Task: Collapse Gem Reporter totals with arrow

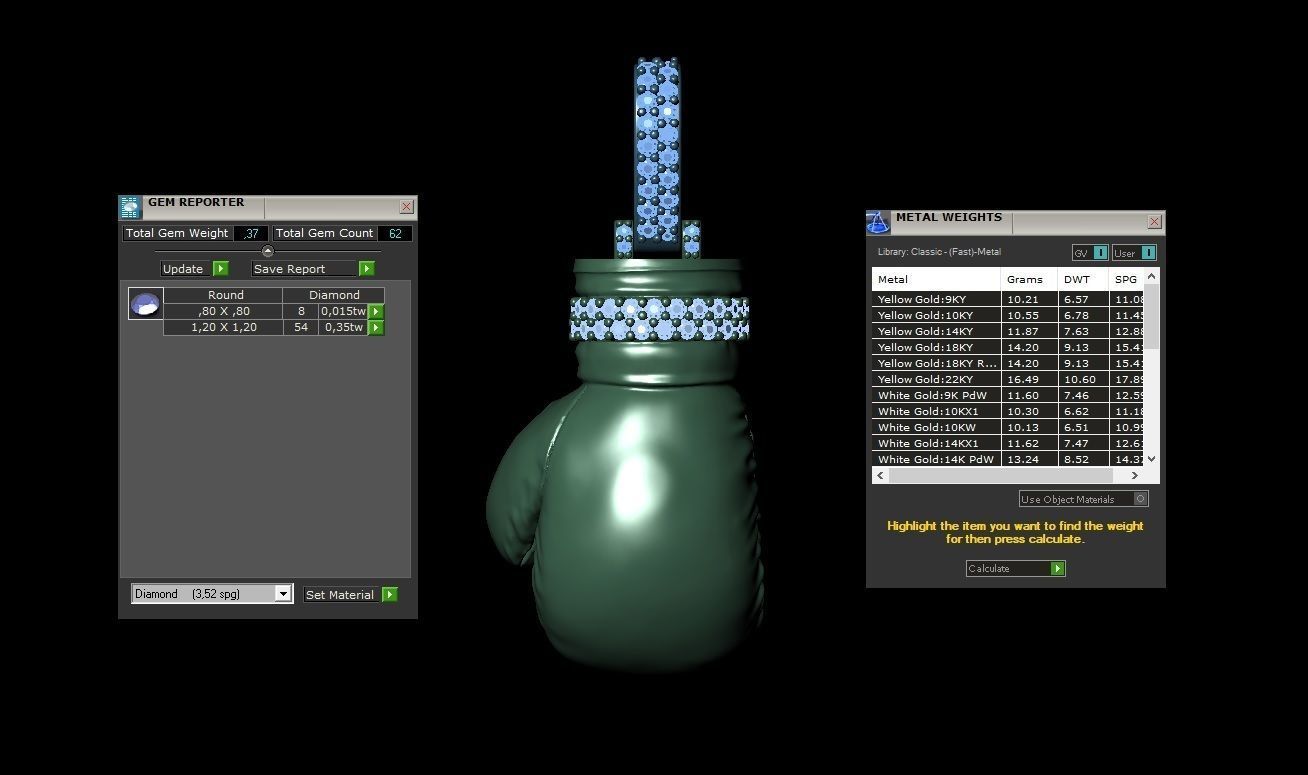Action: click(267, 251)
